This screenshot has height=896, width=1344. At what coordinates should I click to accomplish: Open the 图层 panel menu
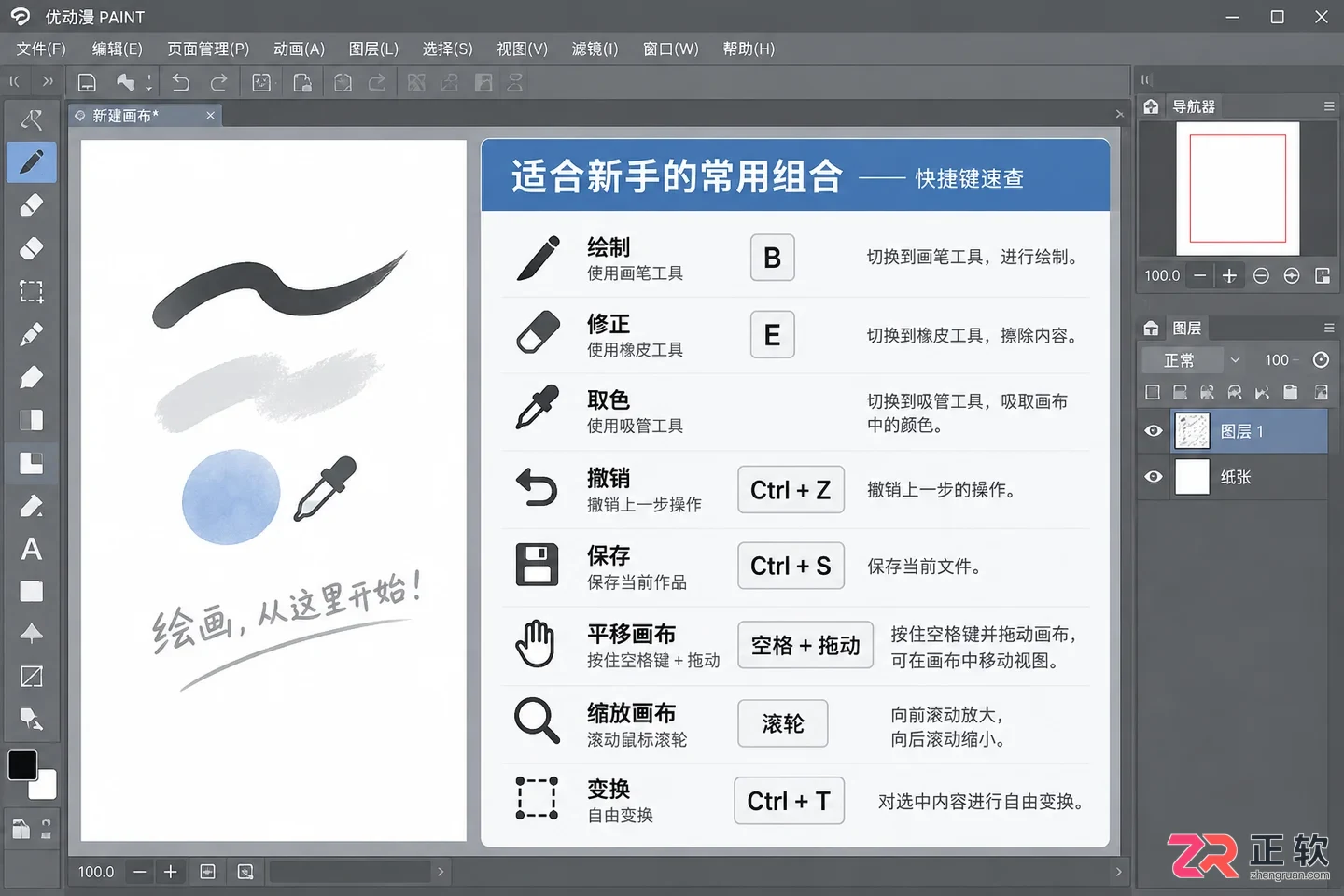pyautogui.click(x=1329, y=328)
